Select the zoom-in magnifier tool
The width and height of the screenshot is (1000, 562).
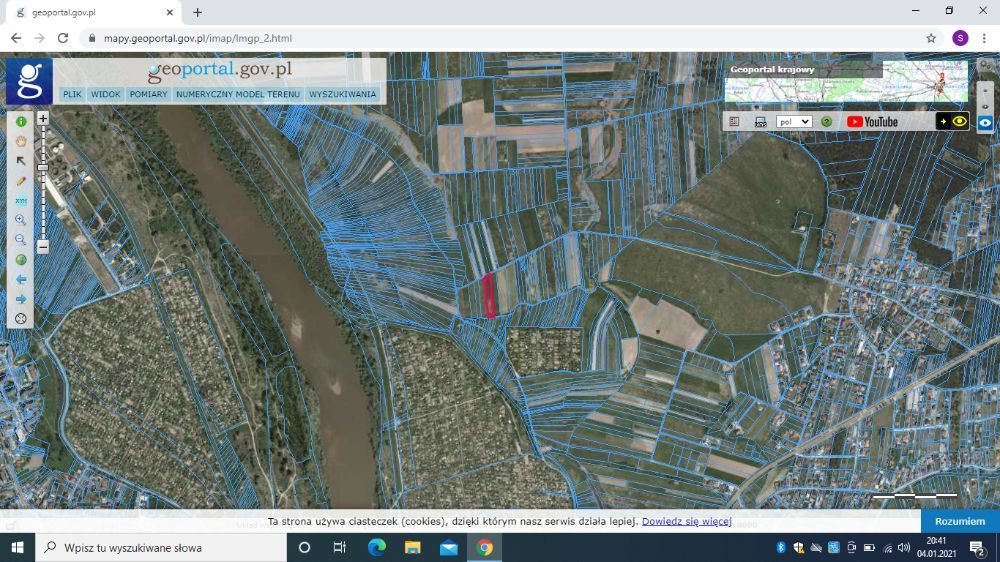point(21,220)
